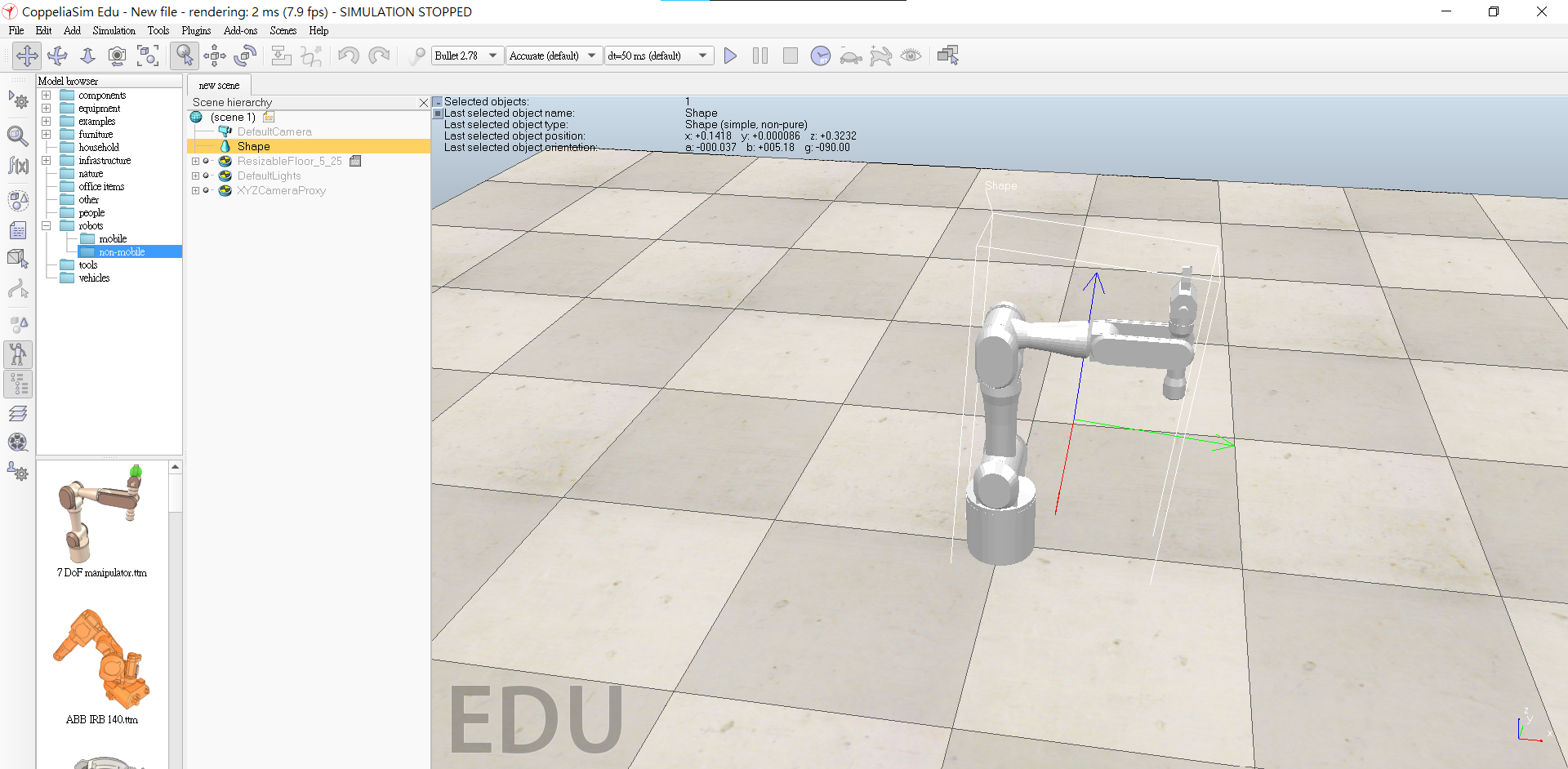Image resolution: width=1568 pixels, height=769 pixels.
Task: Click the pause simulation button
Action: click(x=760, y=56)
